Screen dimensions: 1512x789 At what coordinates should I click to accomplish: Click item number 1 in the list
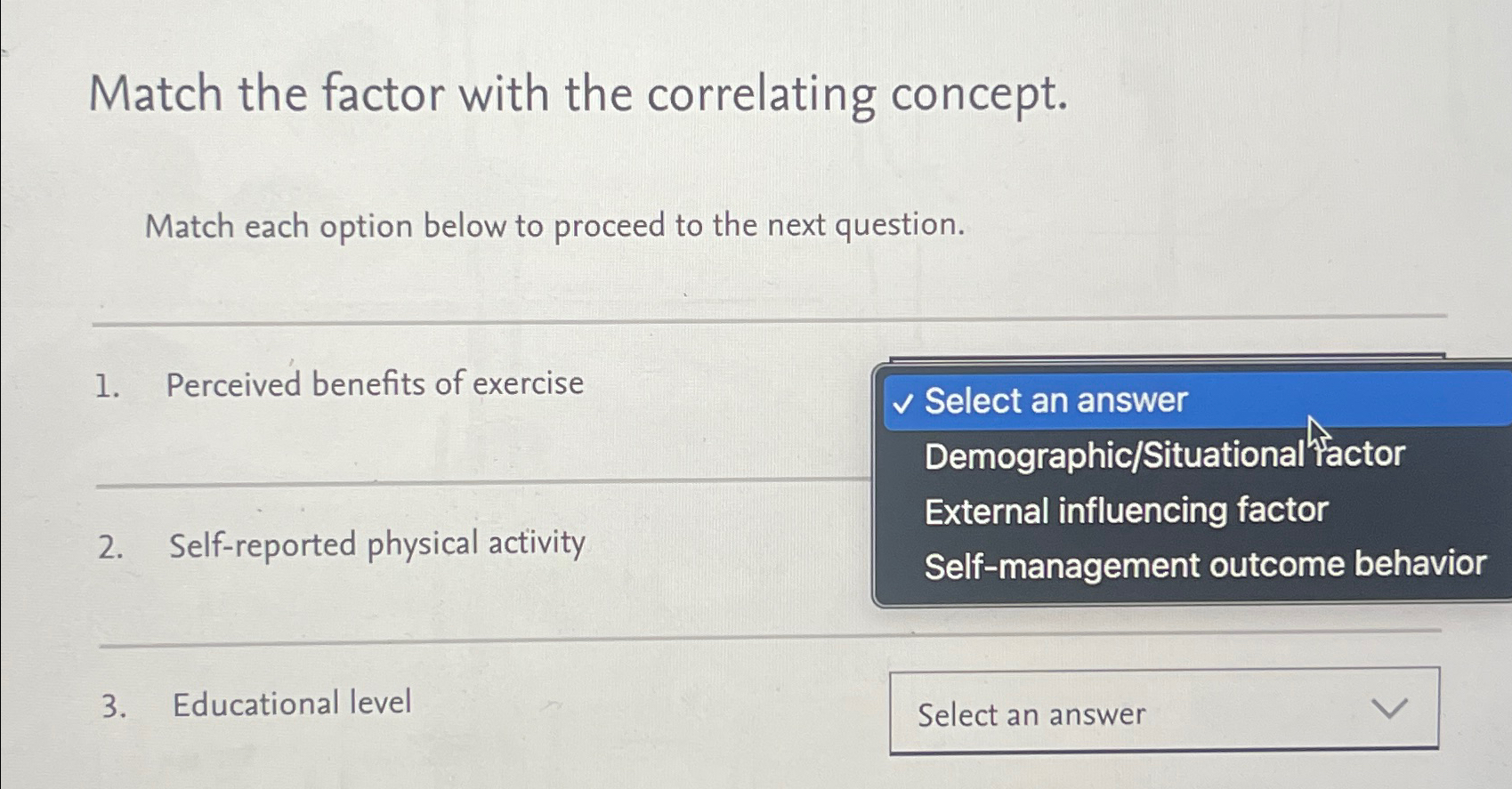click(107, 382)
